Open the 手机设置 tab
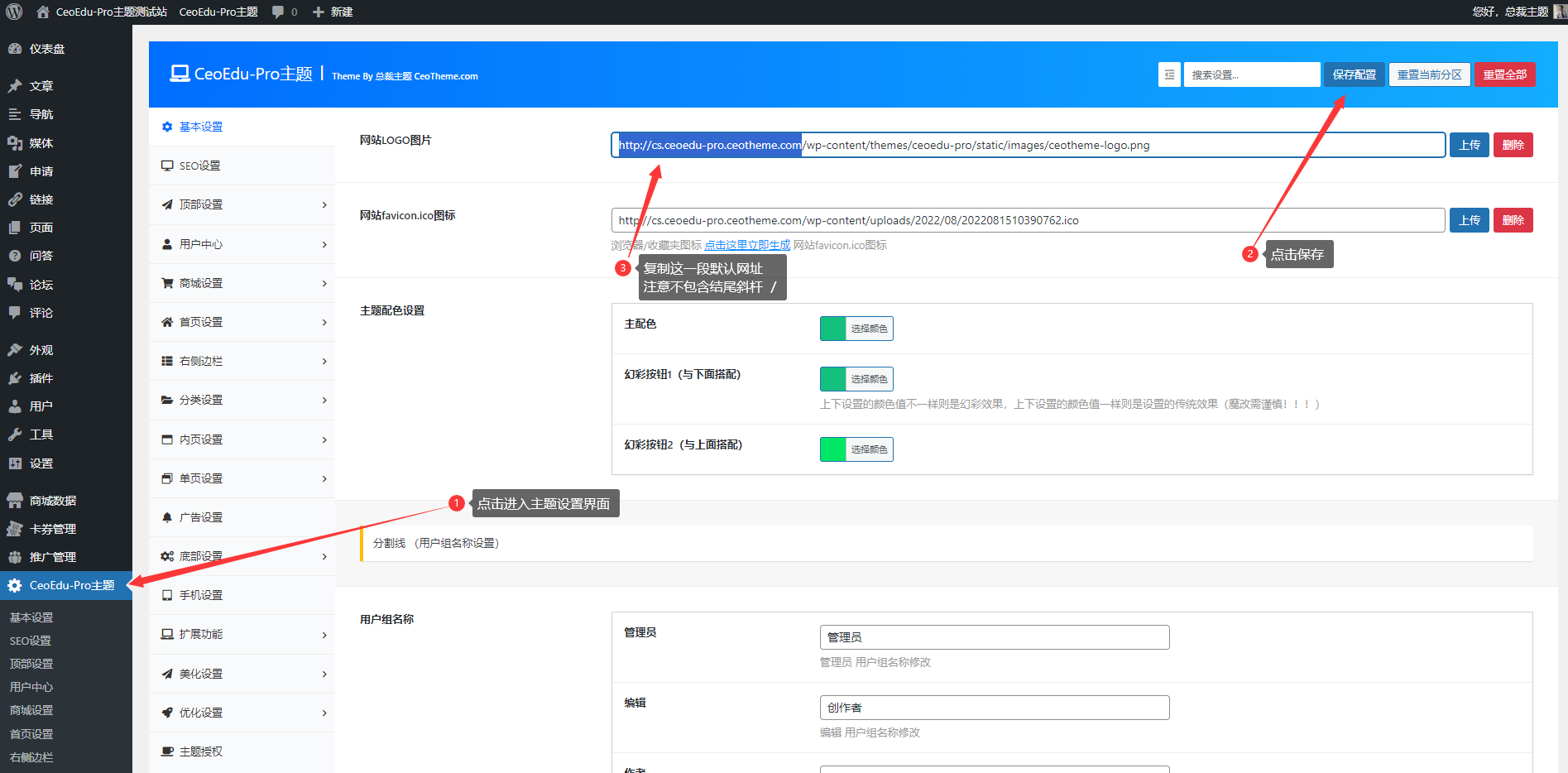 (x=242, y=595)
